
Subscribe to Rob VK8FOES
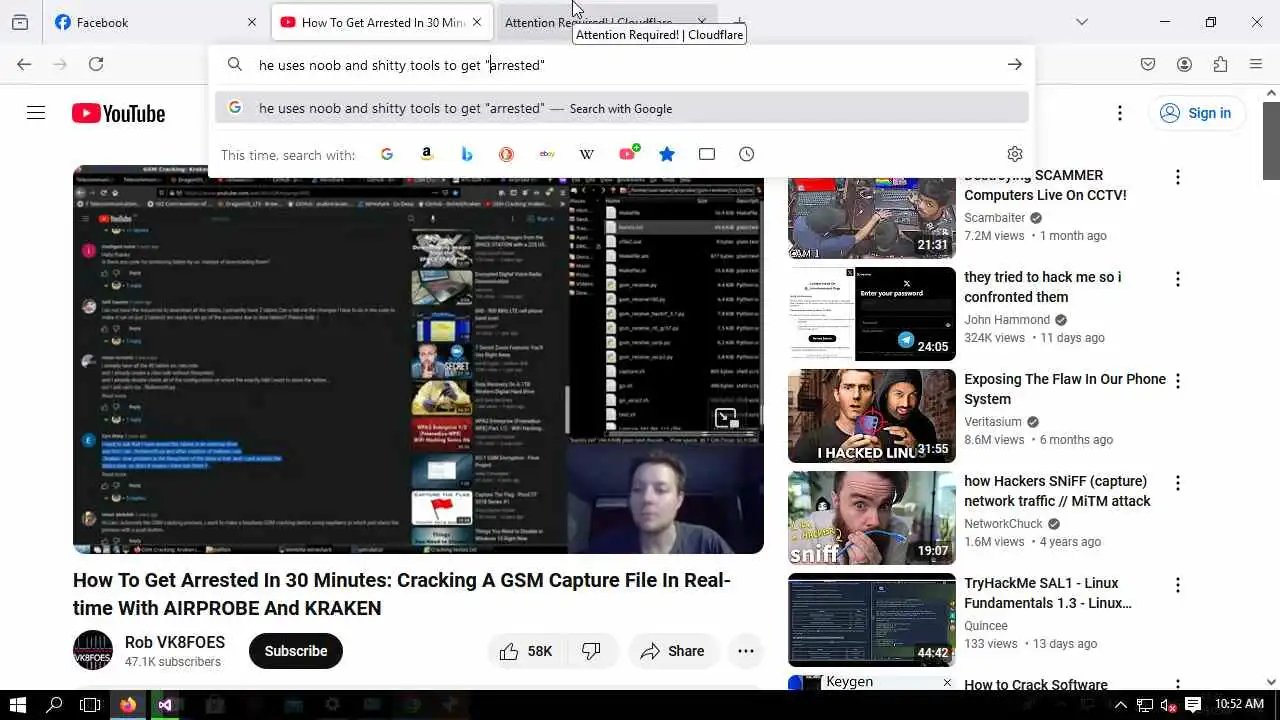(296, 651)
